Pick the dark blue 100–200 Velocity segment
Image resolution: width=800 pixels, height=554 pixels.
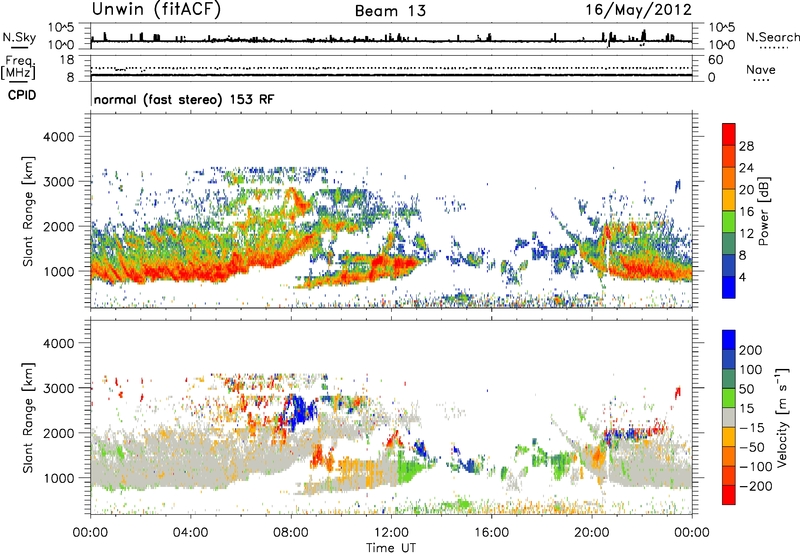pyautogui.click(x=729, y=359)
